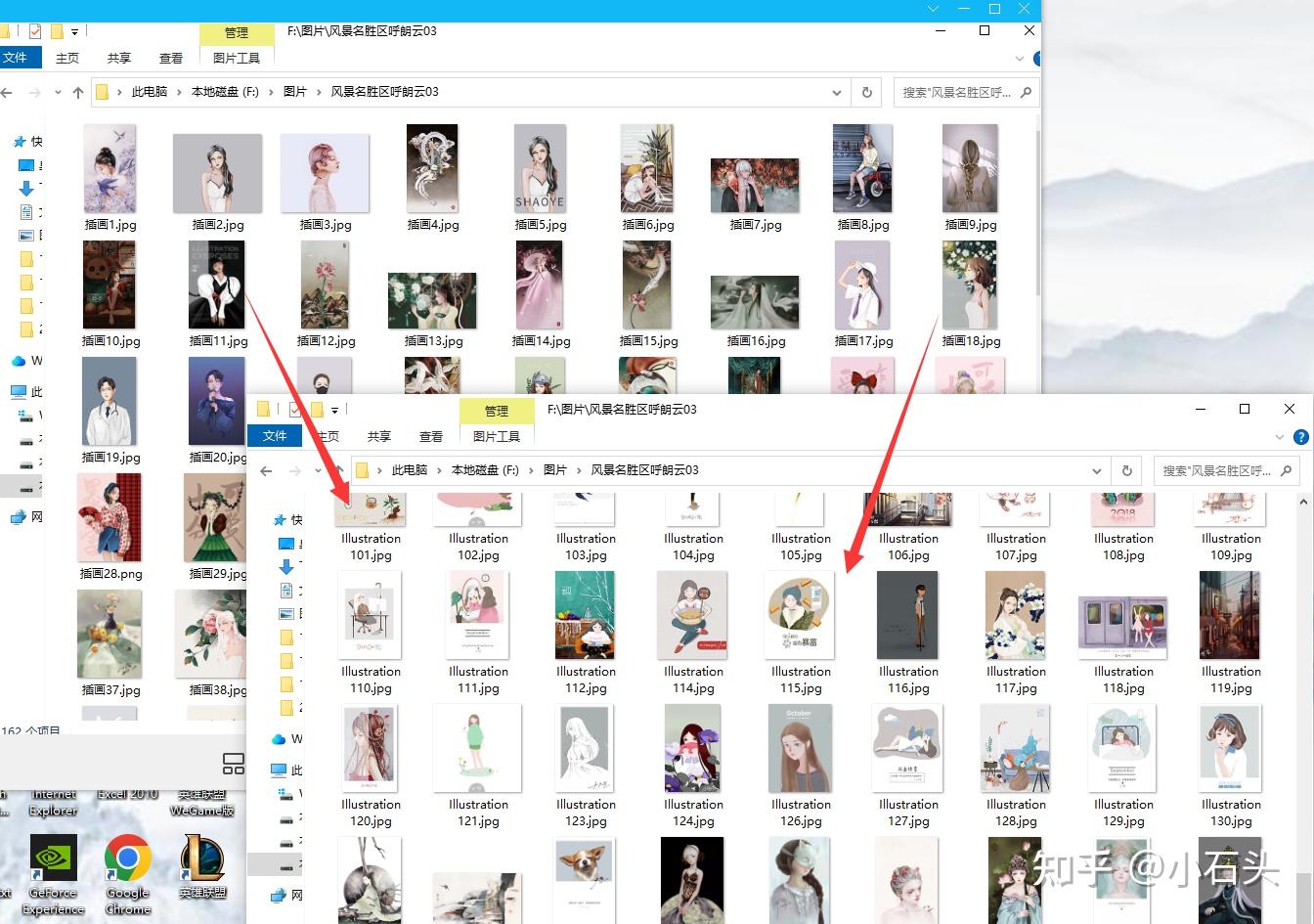This screenshot has width=1314, height=924.
Task: Open 查看 tab in front window
Action: (x=431, y=437)
